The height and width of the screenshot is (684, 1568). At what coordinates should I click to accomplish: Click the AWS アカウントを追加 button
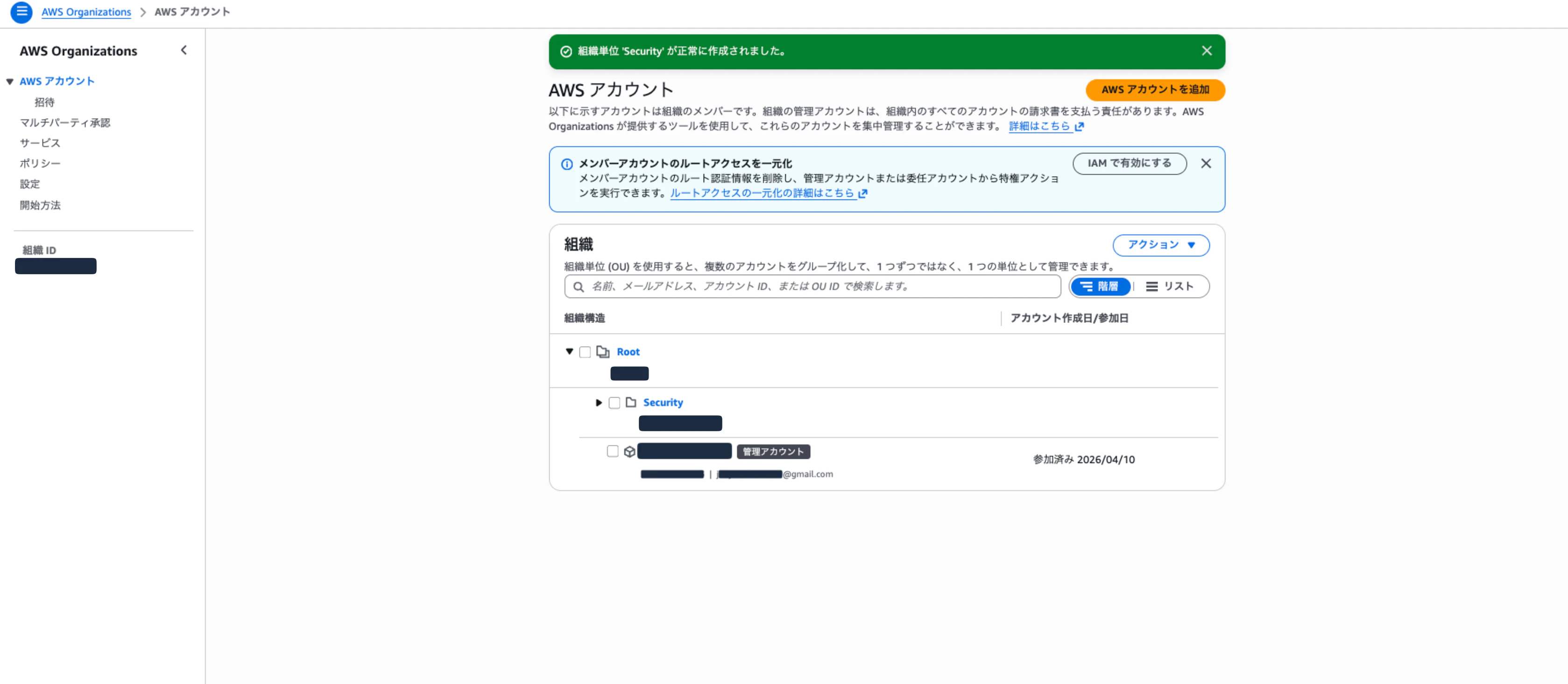1155,90
